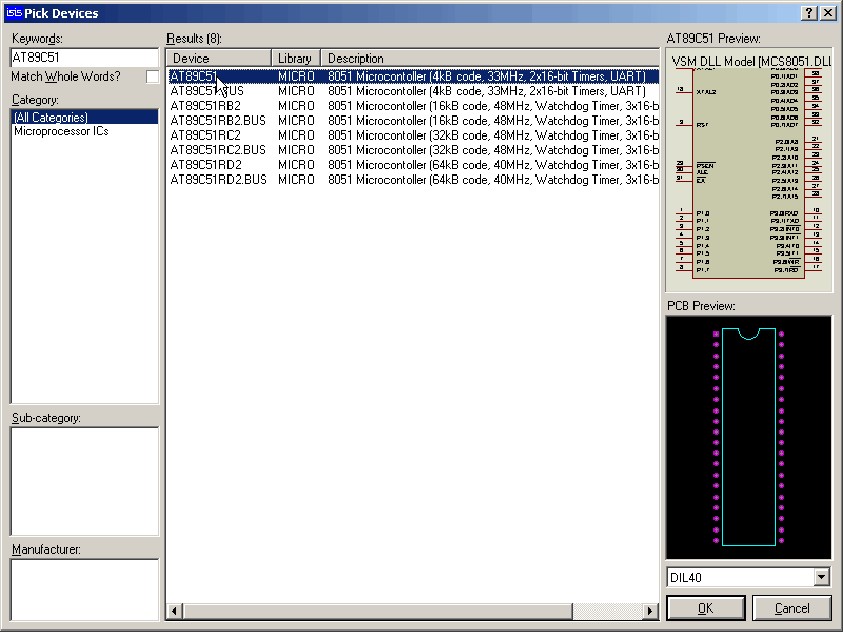Select the AT89C51RC2.BUS device row
Image resolution: width=843 pixels, height=632 pixels.
coord(413,150)
